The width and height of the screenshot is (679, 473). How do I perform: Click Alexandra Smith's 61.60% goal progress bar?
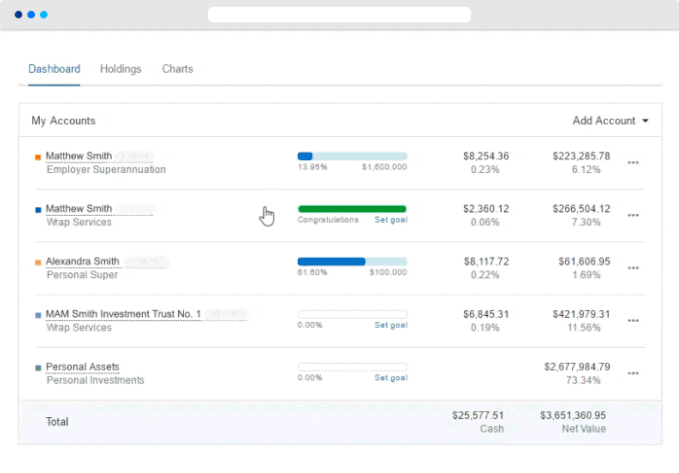pos(352,261)
